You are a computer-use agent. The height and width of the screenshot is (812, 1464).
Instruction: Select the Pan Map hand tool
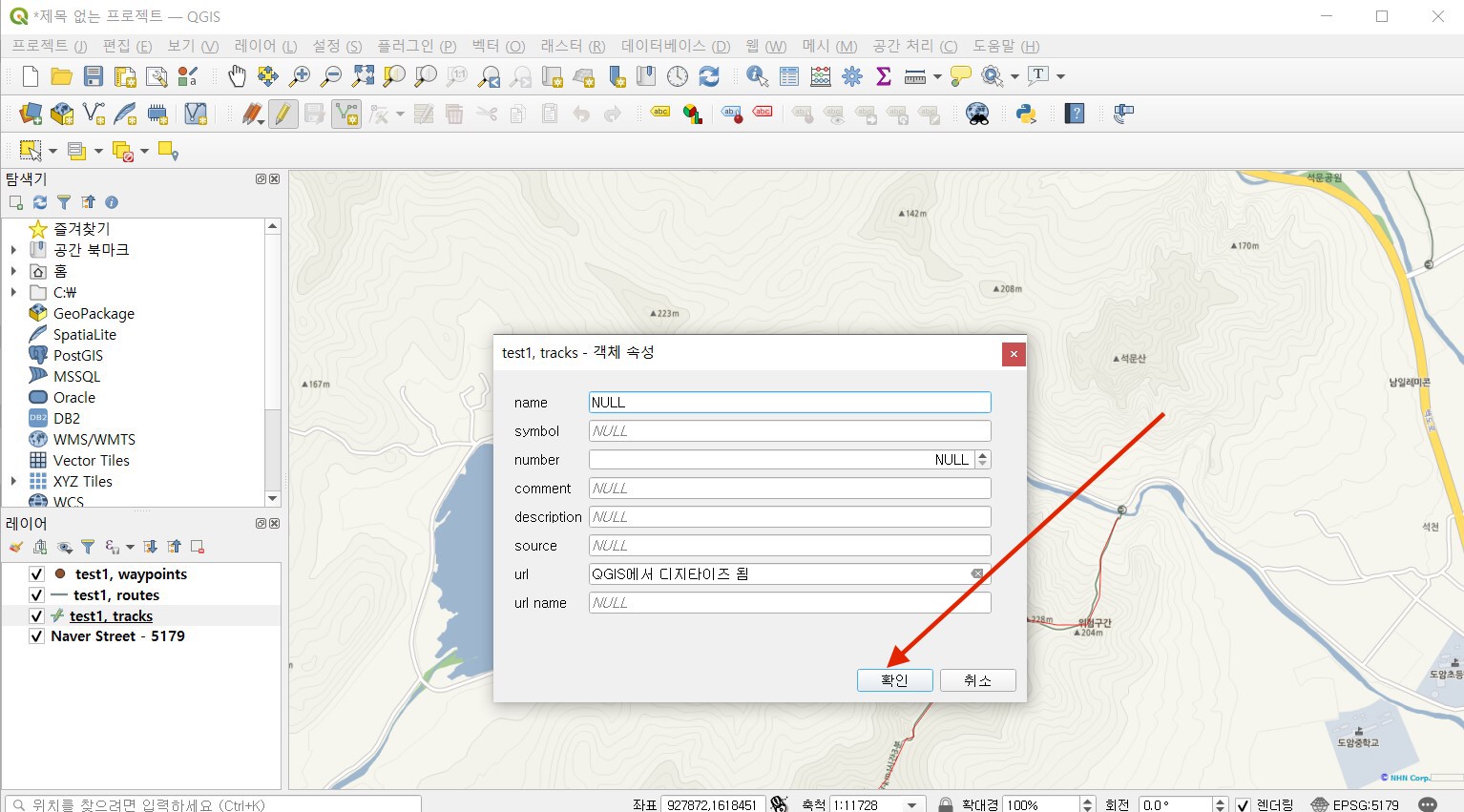[x=237, y=76]
